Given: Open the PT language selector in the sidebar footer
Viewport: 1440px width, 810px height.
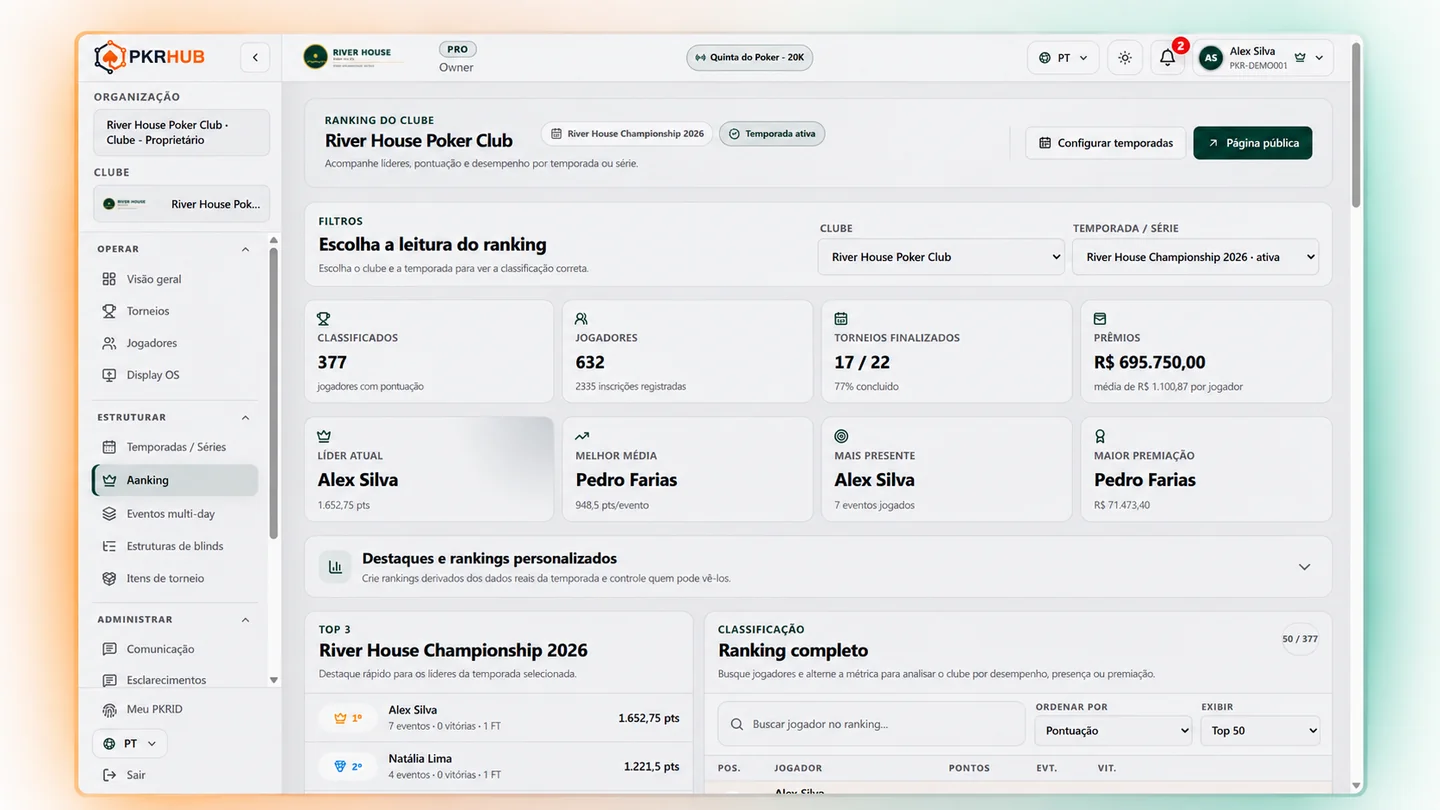Looking at the screenshot, I should (130, 744).
